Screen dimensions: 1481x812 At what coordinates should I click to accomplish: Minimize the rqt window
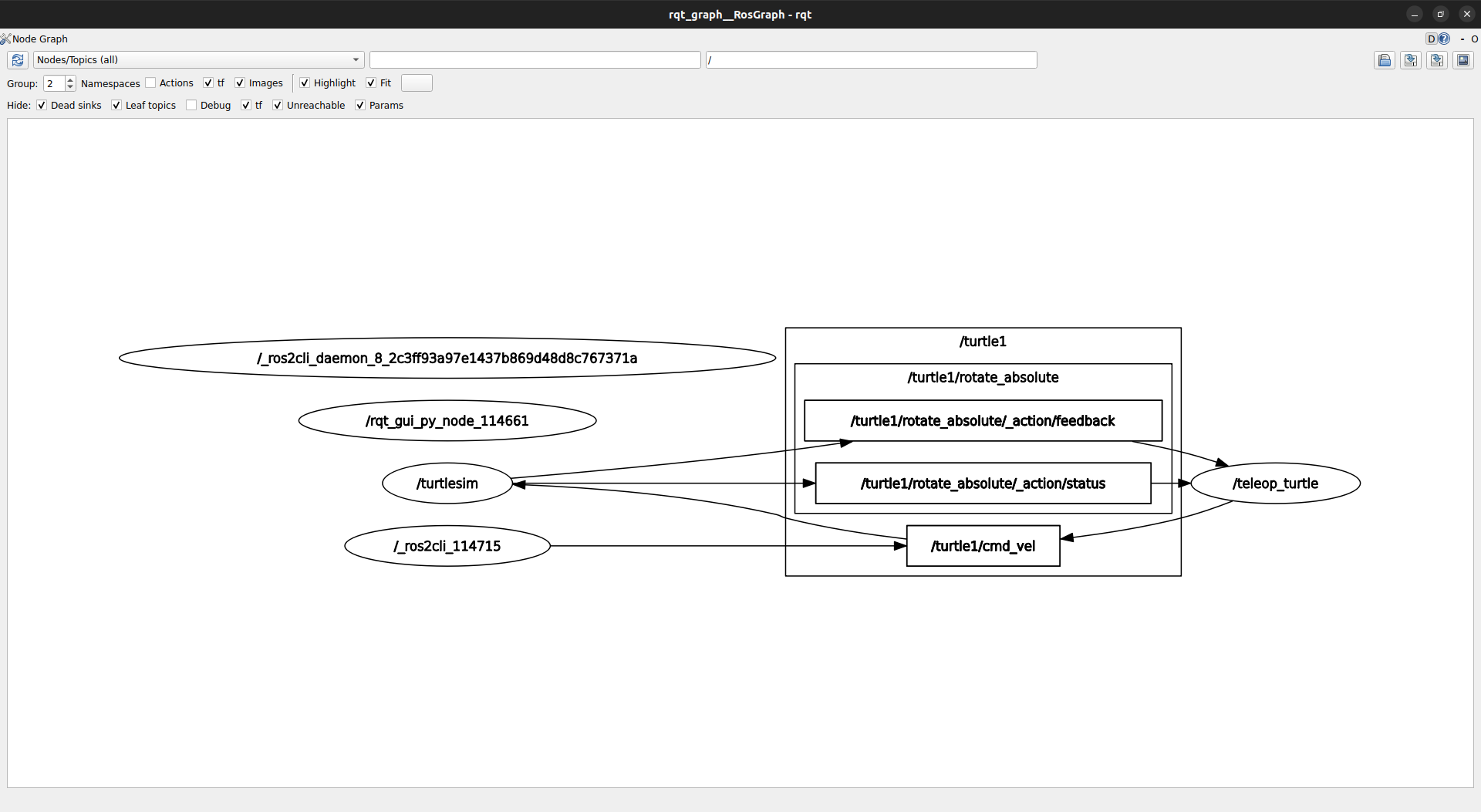[x=1414, y=15]
